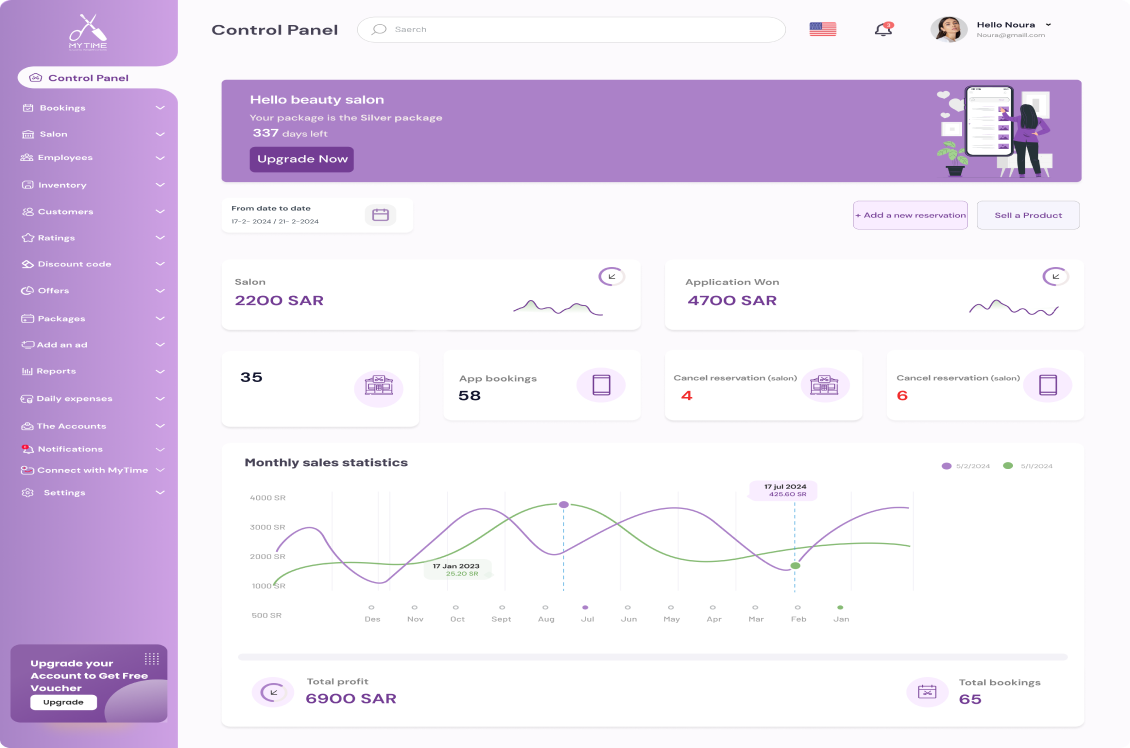Expand the Reports menu chevron
Viewport: 1130px width, 748px height.
click(160, 372)
